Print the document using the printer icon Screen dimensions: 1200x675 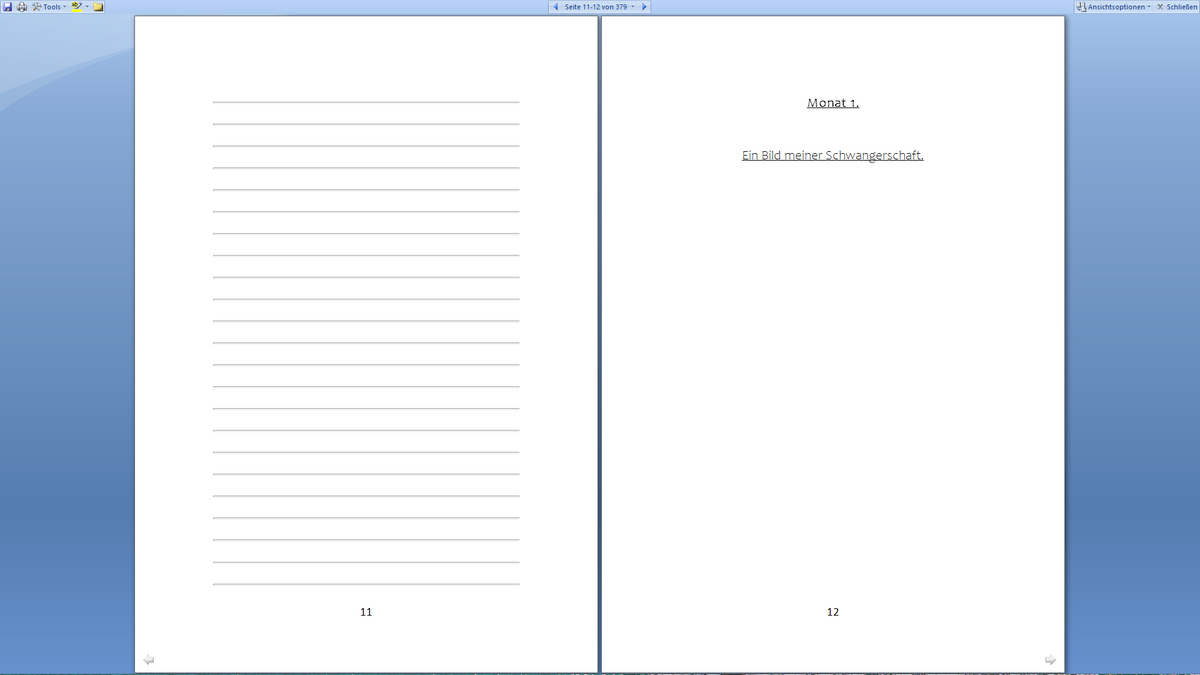22,7
